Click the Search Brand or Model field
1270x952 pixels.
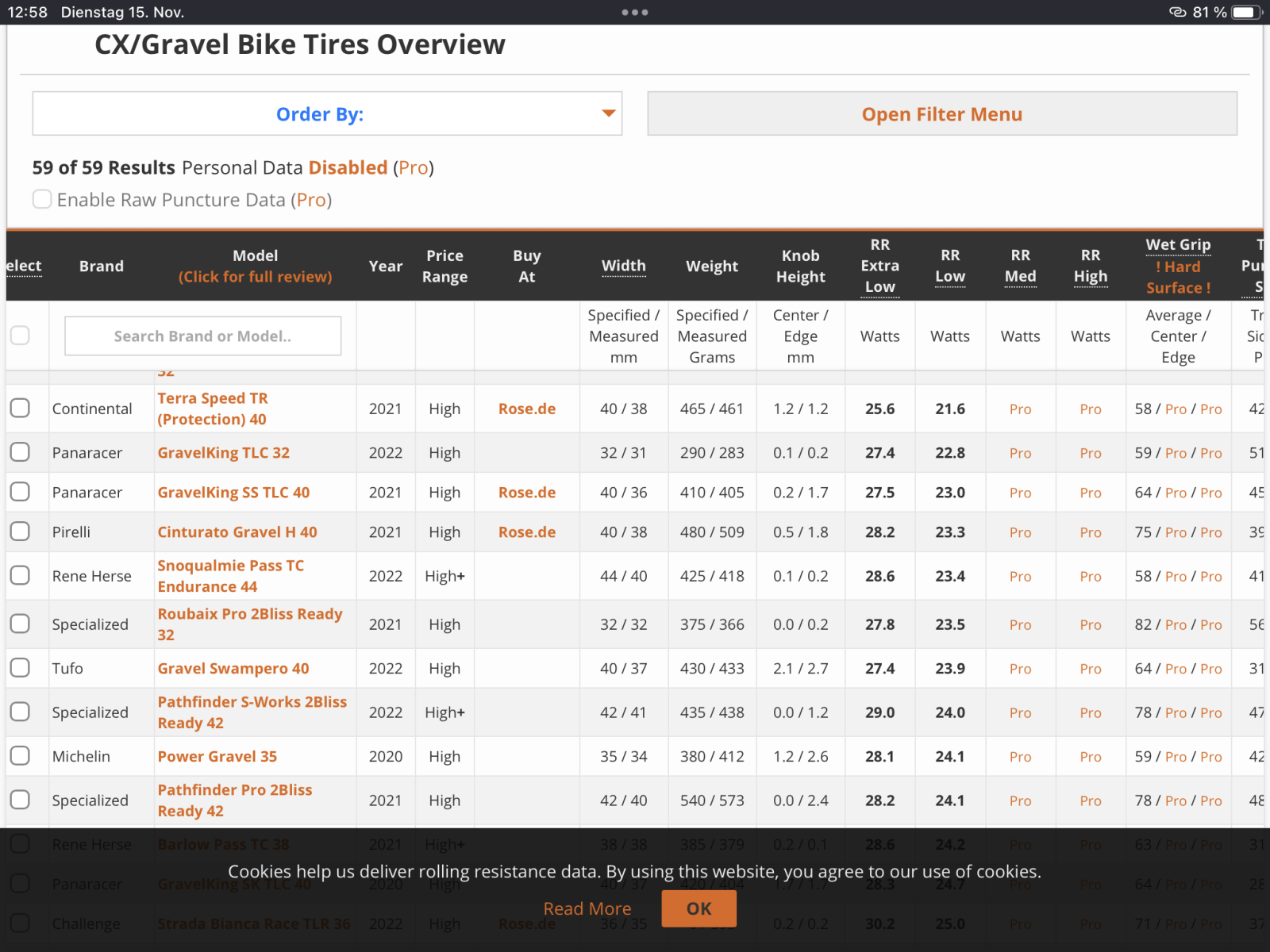point(202,336)
